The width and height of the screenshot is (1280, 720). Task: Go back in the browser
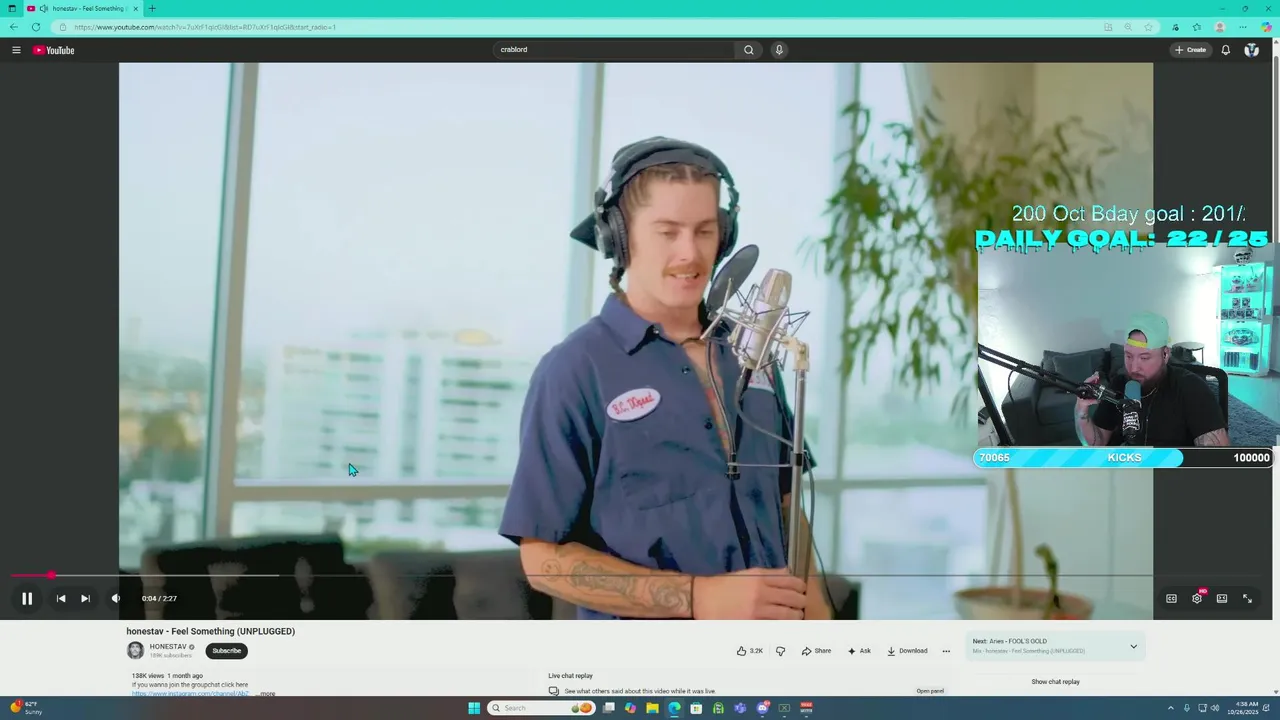(14, 27)
